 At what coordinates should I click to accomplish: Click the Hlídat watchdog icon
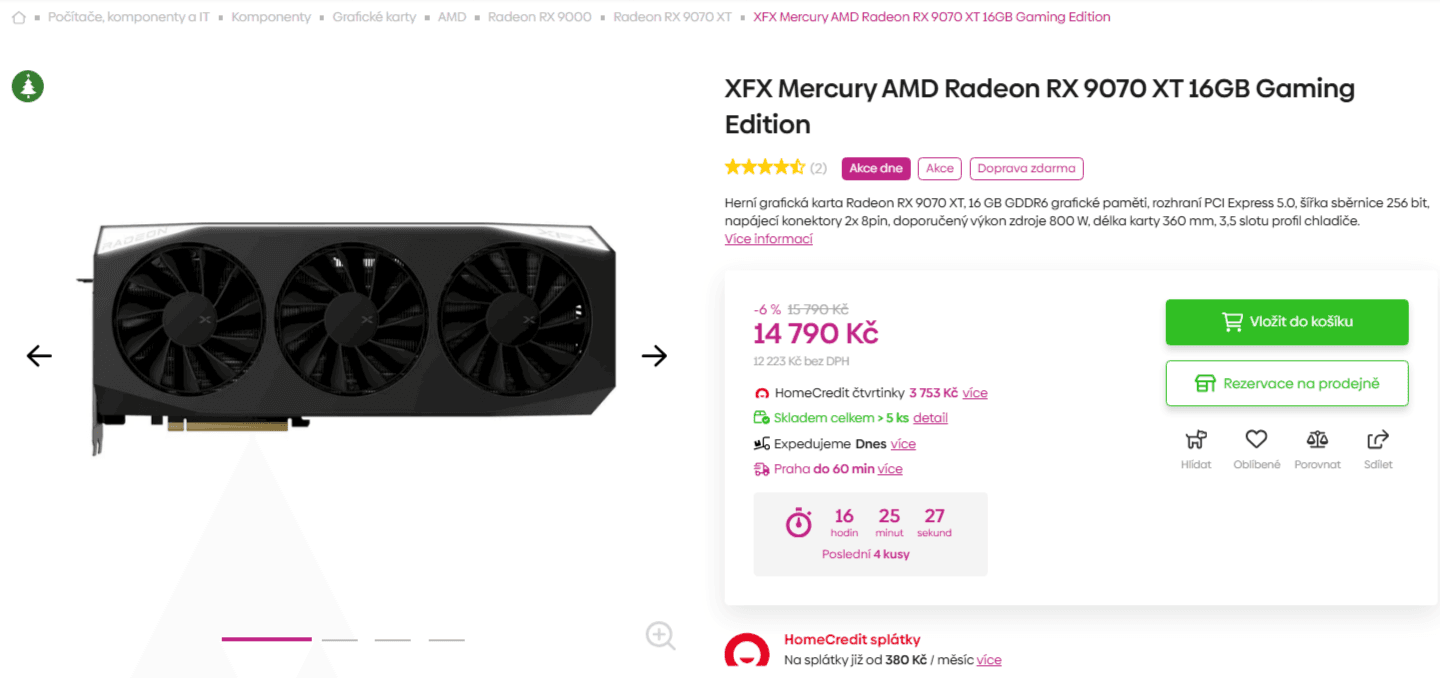(1196, 438)
